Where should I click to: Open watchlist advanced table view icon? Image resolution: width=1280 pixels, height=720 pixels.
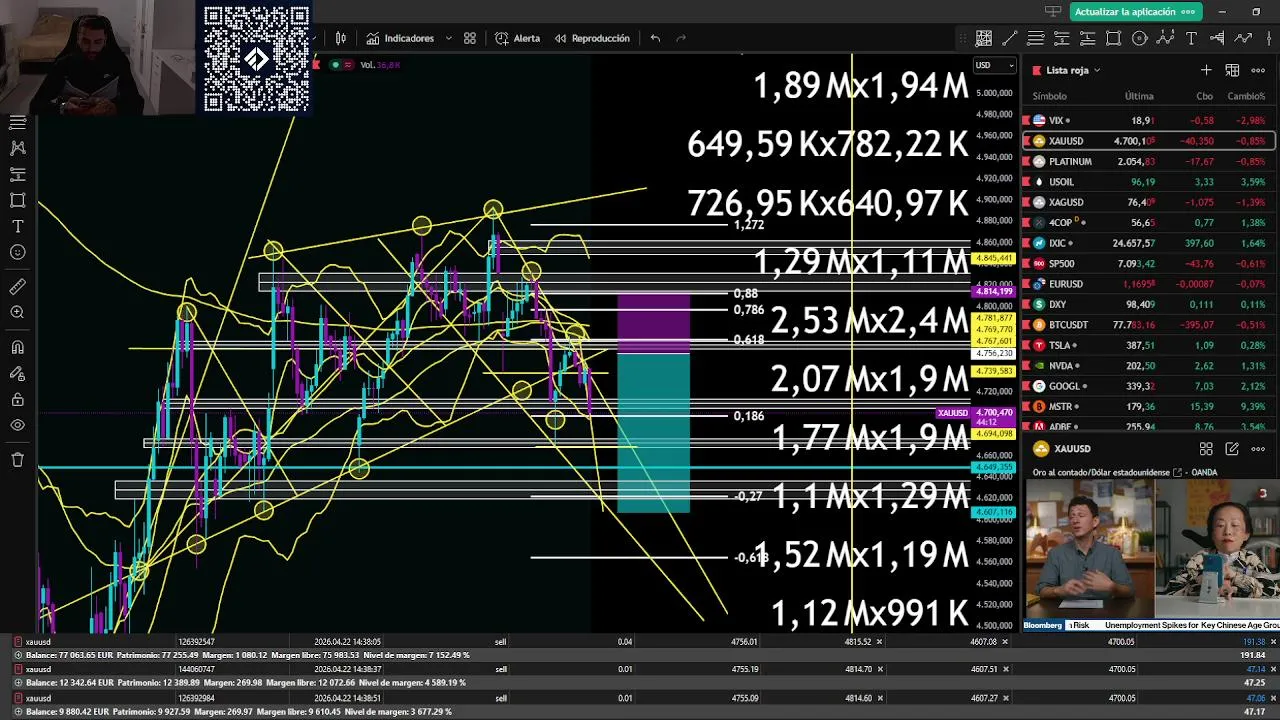click(x=1232, y=70)
